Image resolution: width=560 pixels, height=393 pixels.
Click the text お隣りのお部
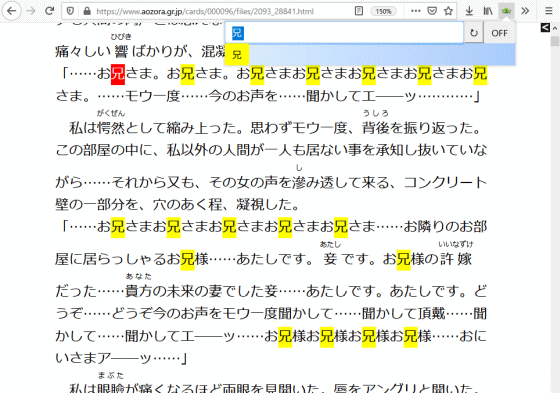pyautogui.click(x=445, y=226)
